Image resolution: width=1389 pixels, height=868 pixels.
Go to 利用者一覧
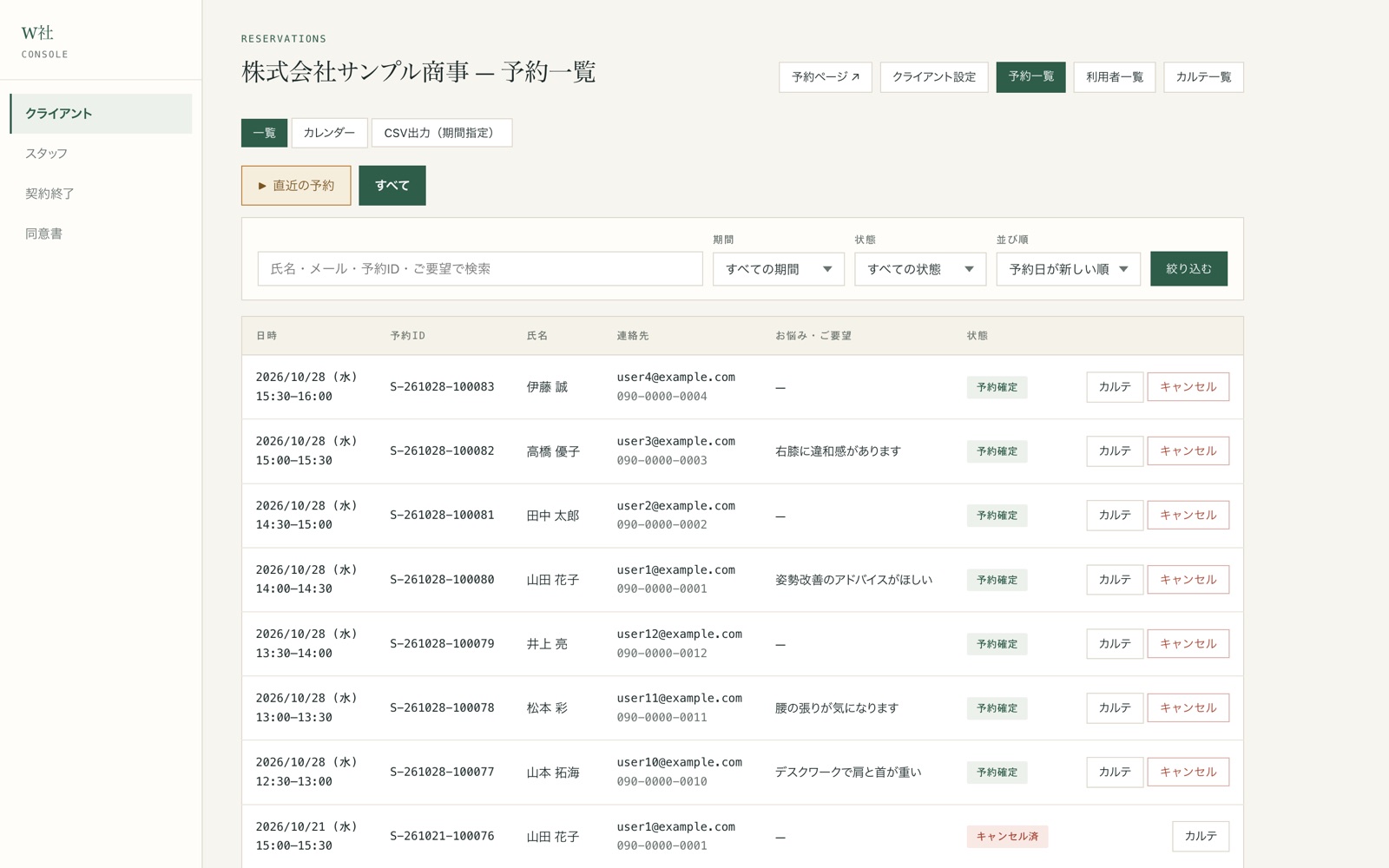click(x=1115, y=77)
